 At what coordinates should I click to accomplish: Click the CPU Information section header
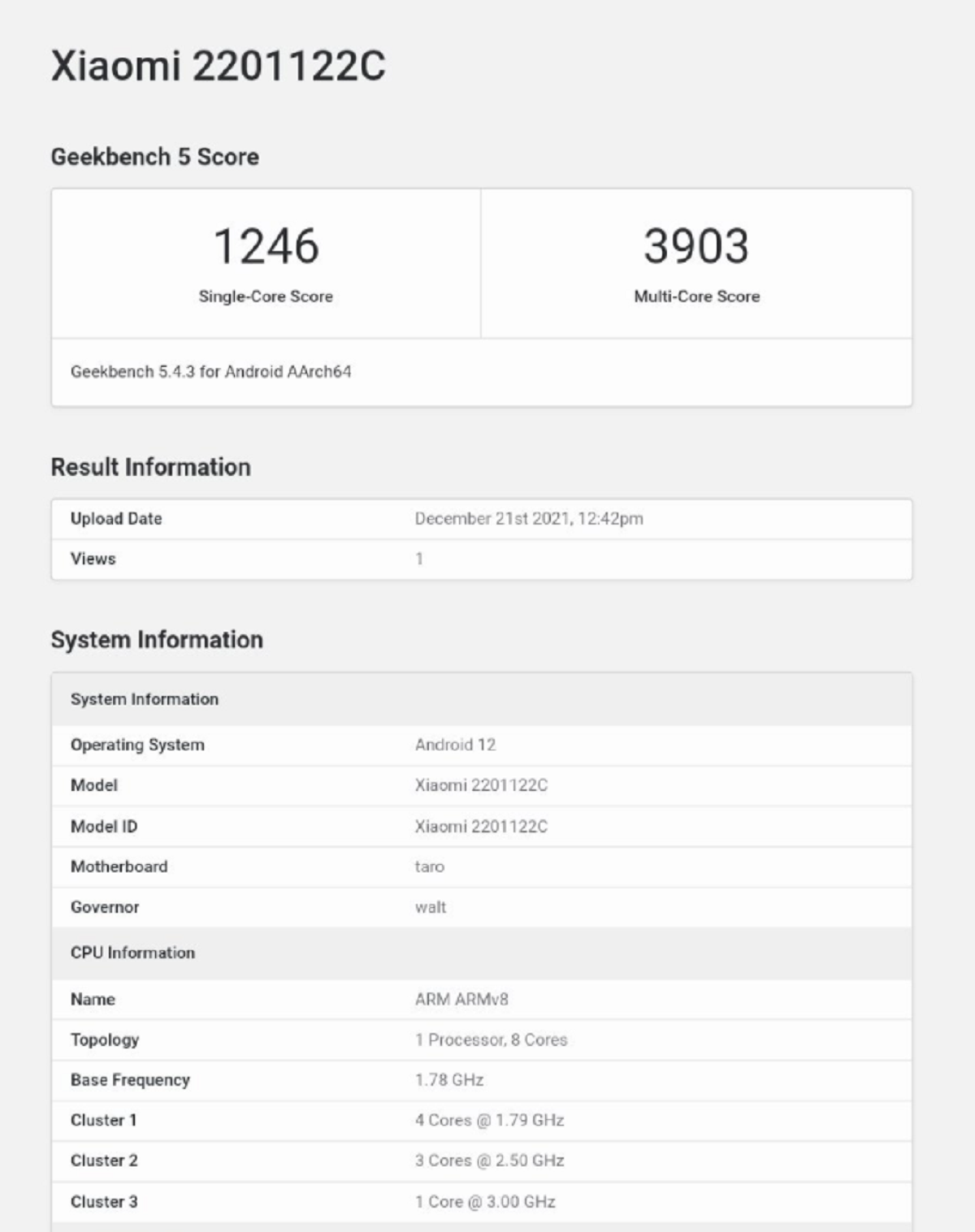tap(132, 953)
